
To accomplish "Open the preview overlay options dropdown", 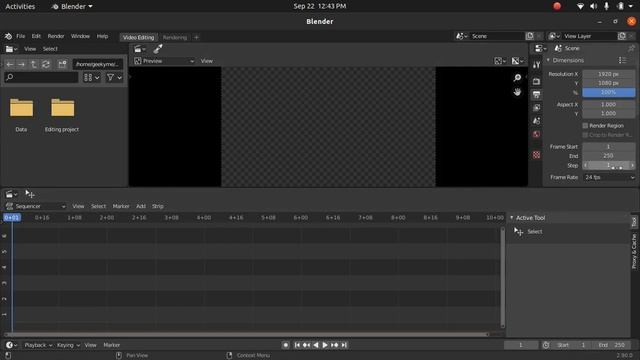I will 517,61.
